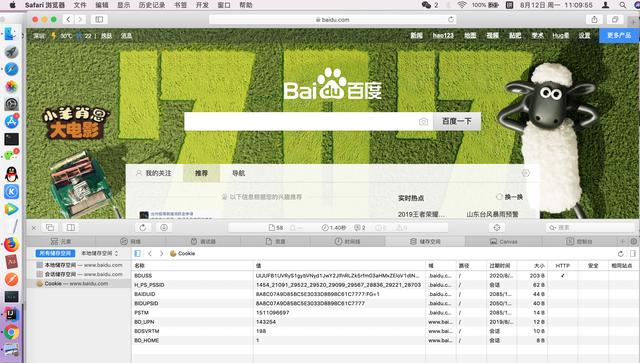
Task: Toggle the inspector navigation sidebar
Action: point(138,254)
